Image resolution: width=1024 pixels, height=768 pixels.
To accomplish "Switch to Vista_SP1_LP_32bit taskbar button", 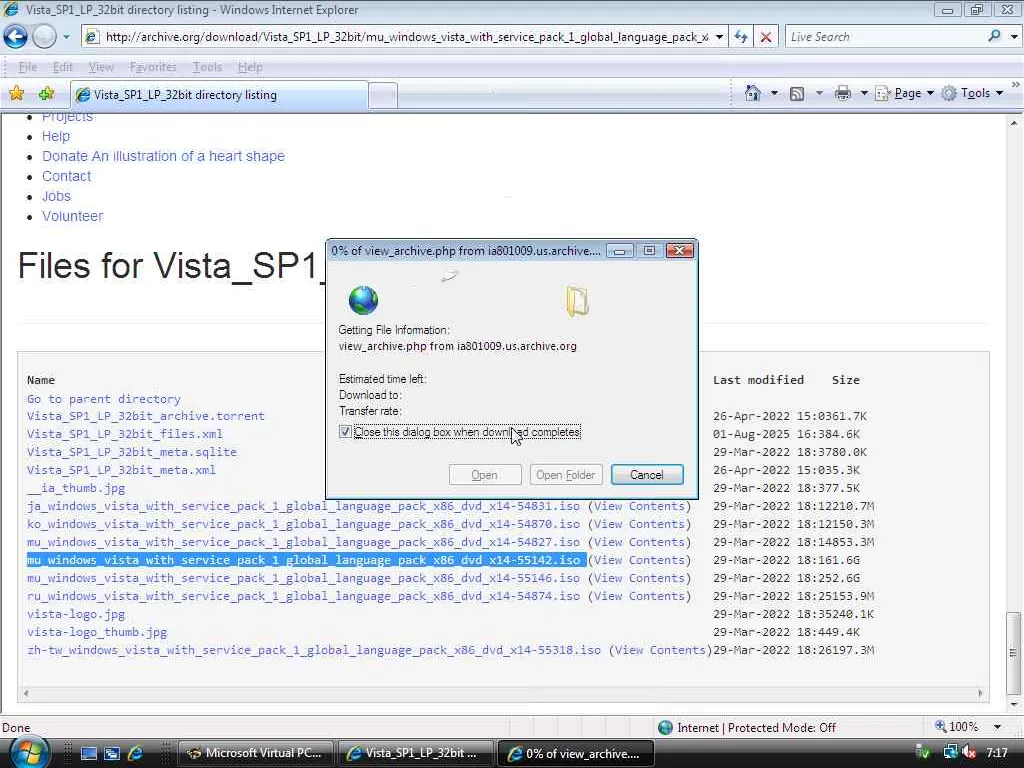I will pos(416,753).
